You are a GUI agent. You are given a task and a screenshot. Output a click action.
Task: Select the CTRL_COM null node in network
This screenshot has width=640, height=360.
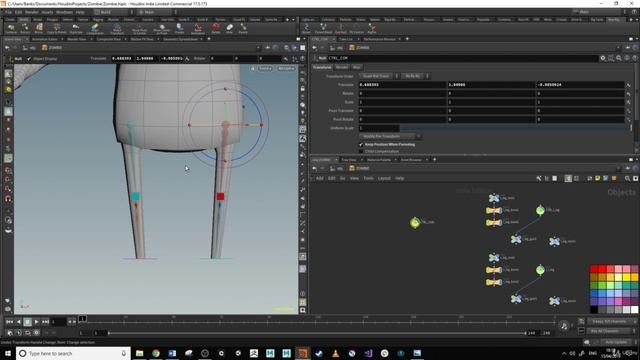point(415,222)
